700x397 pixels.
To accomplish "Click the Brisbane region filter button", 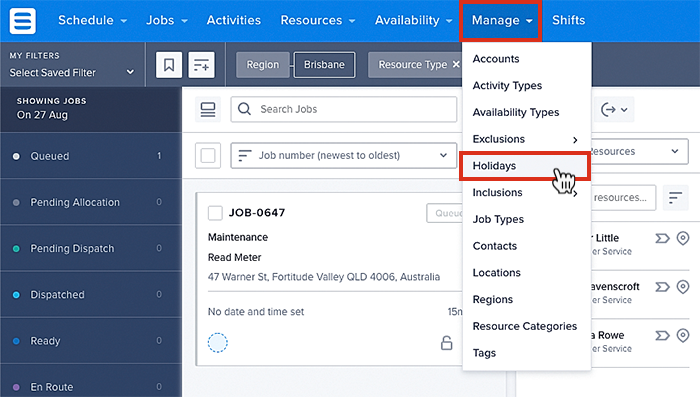I will pyautogui.click(x=325, y=65).
